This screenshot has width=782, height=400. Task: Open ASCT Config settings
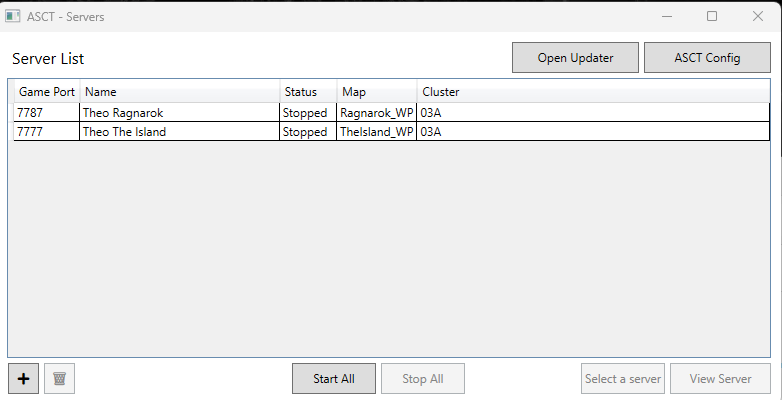pyautogui.click(x=707, y=58)
